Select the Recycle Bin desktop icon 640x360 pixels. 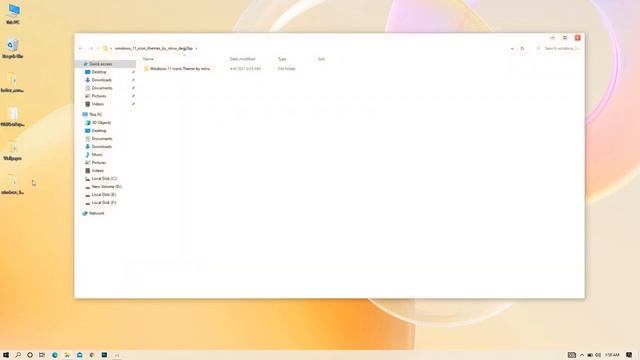13,49
